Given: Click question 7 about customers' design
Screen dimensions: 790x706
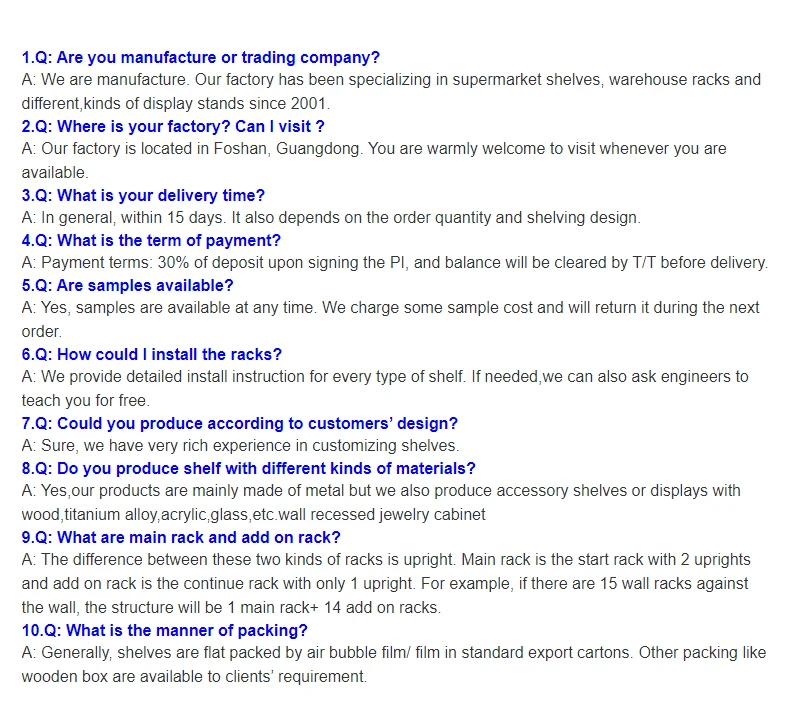Looking at the screenshot, I should (x=239, y=423).
